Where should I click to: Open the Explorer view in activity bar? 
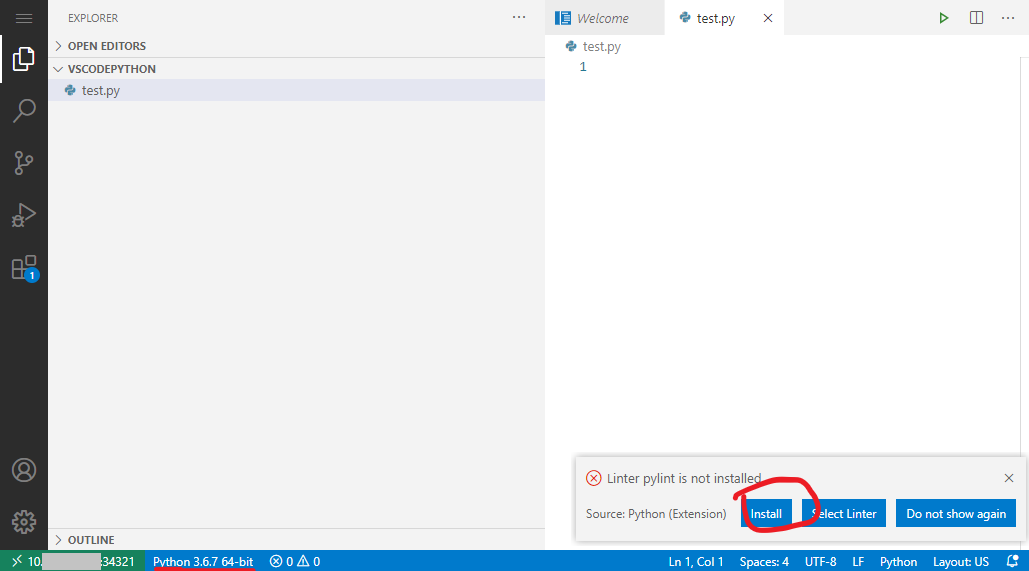pos(24,59)
